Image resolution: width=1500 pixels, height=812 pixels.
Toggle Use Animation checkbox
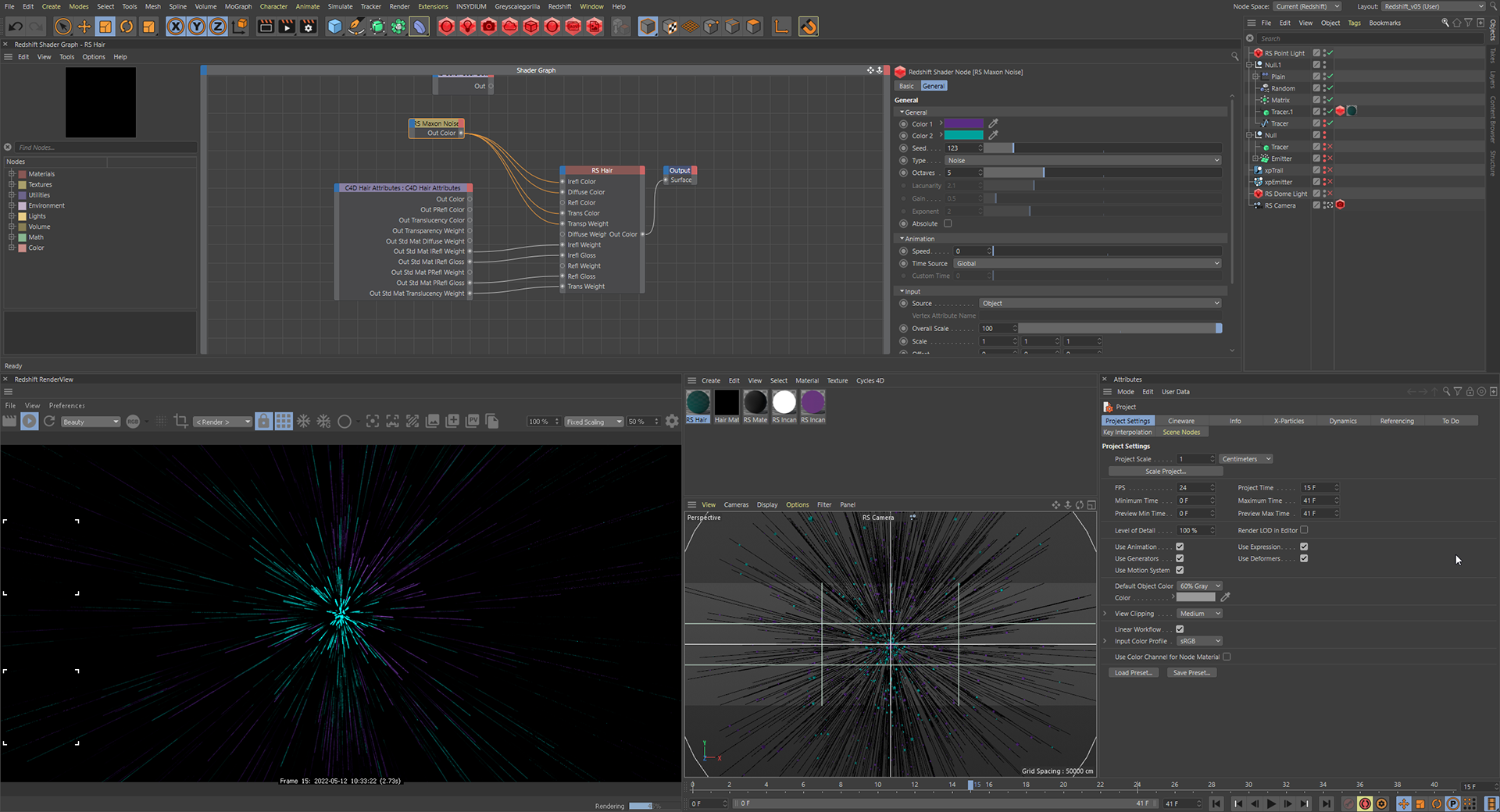click(1180, 547)
